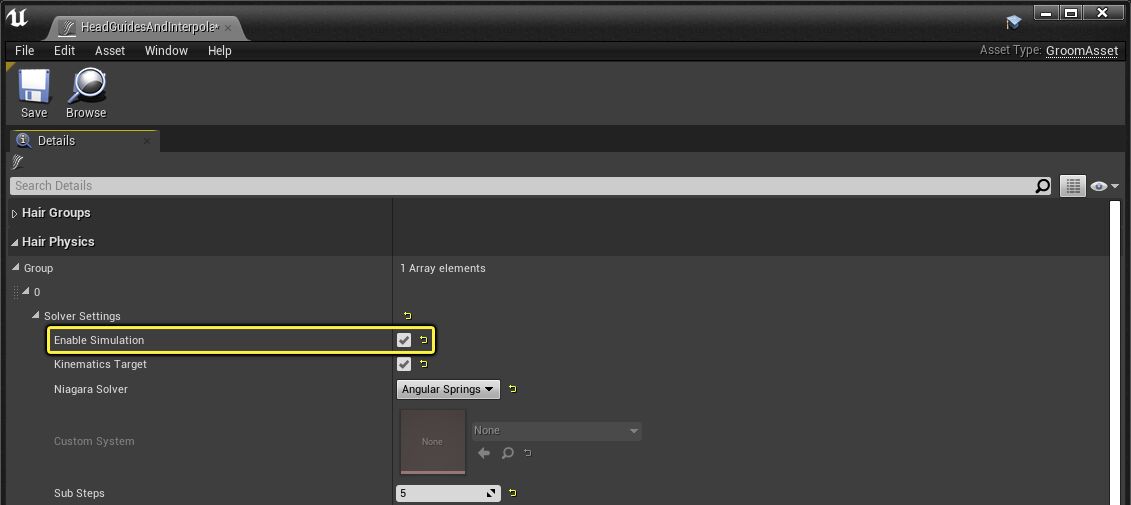Save the groom asset with Save icon
The width and height of the screenshot is (1131, 505).
click(x=34, y=93)
